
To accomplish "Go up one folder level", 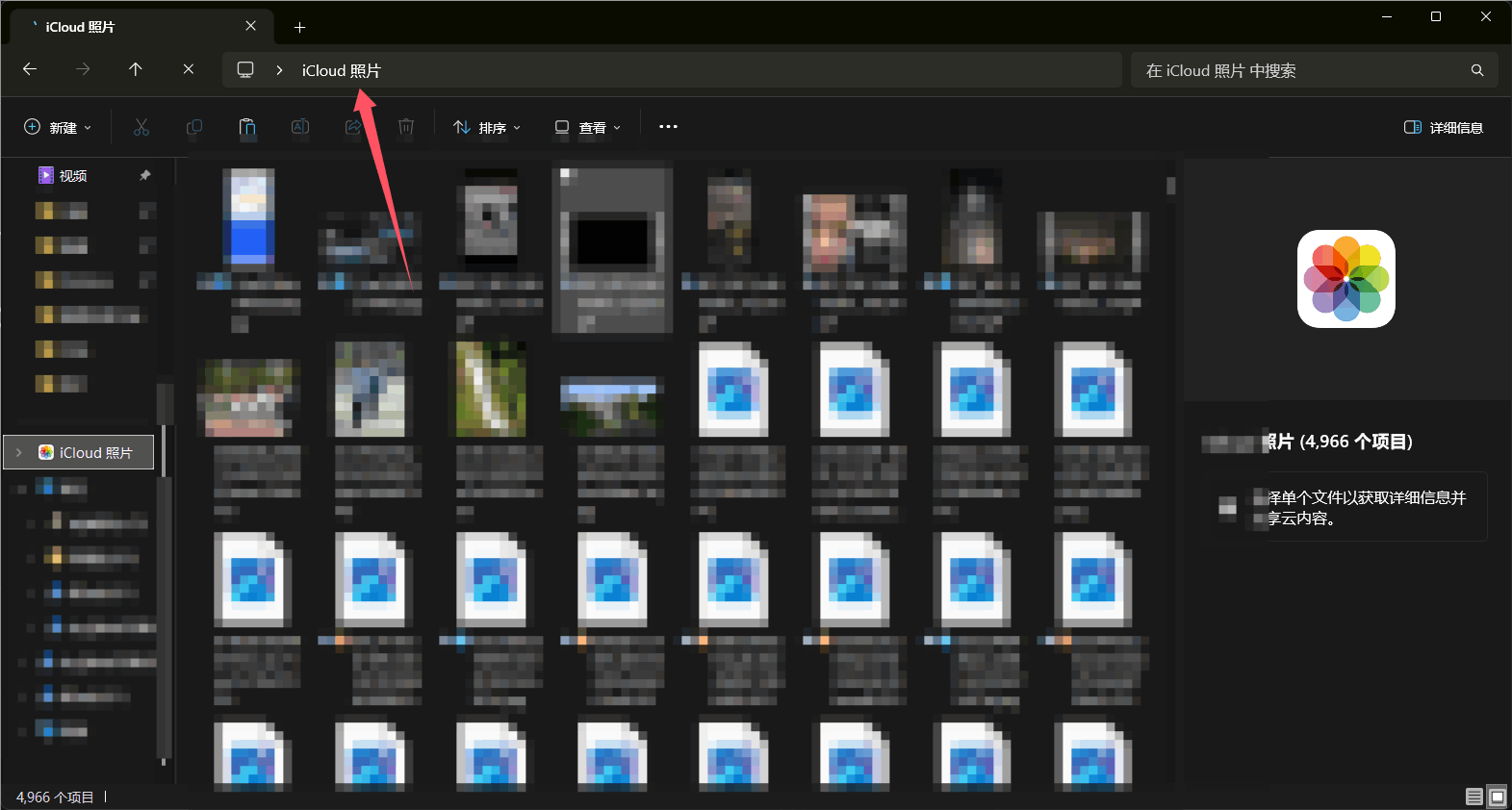I will 136,69.
